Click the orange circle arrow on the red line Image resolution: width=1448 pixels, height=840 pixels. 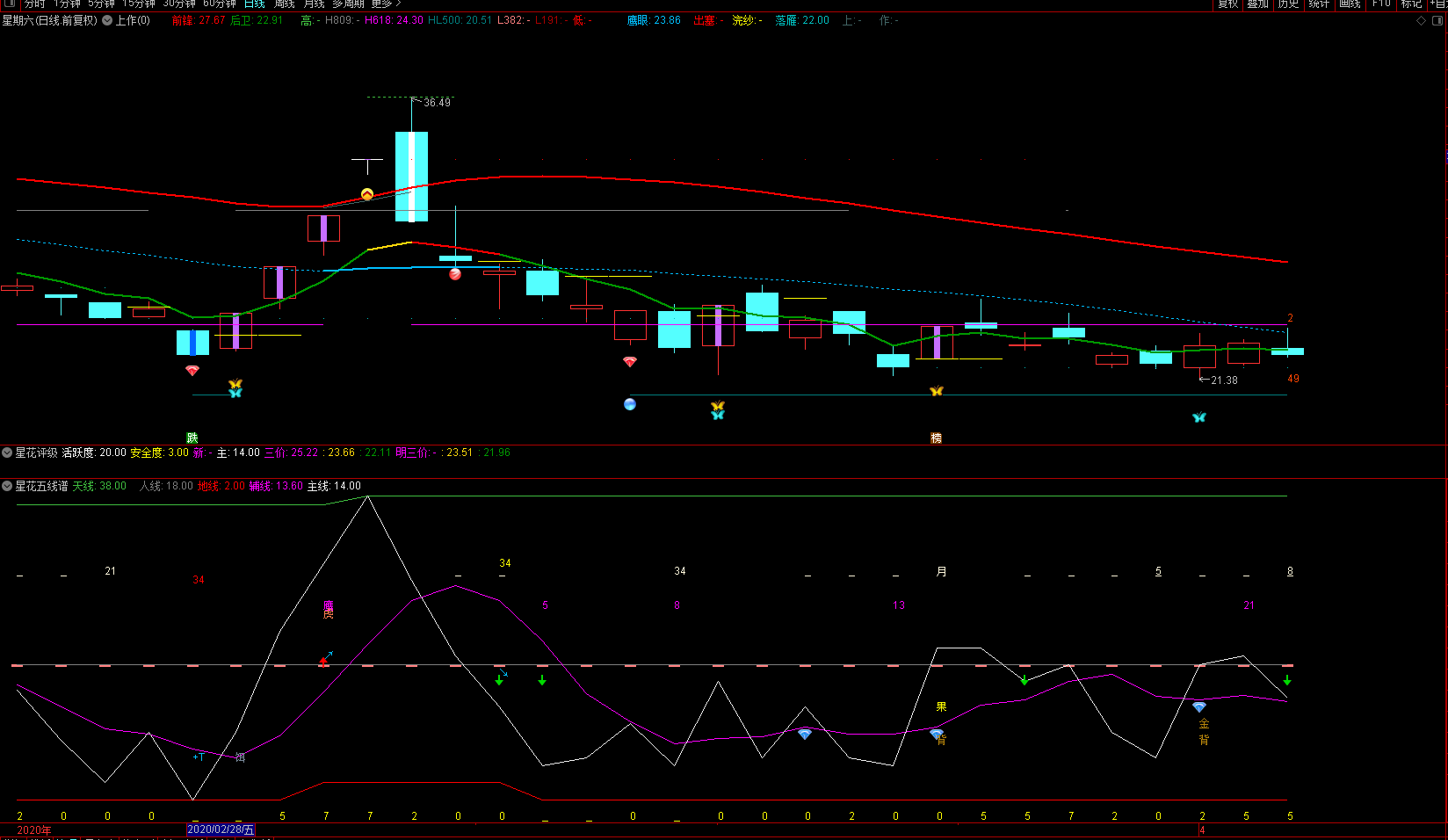(x=367, y=194)
